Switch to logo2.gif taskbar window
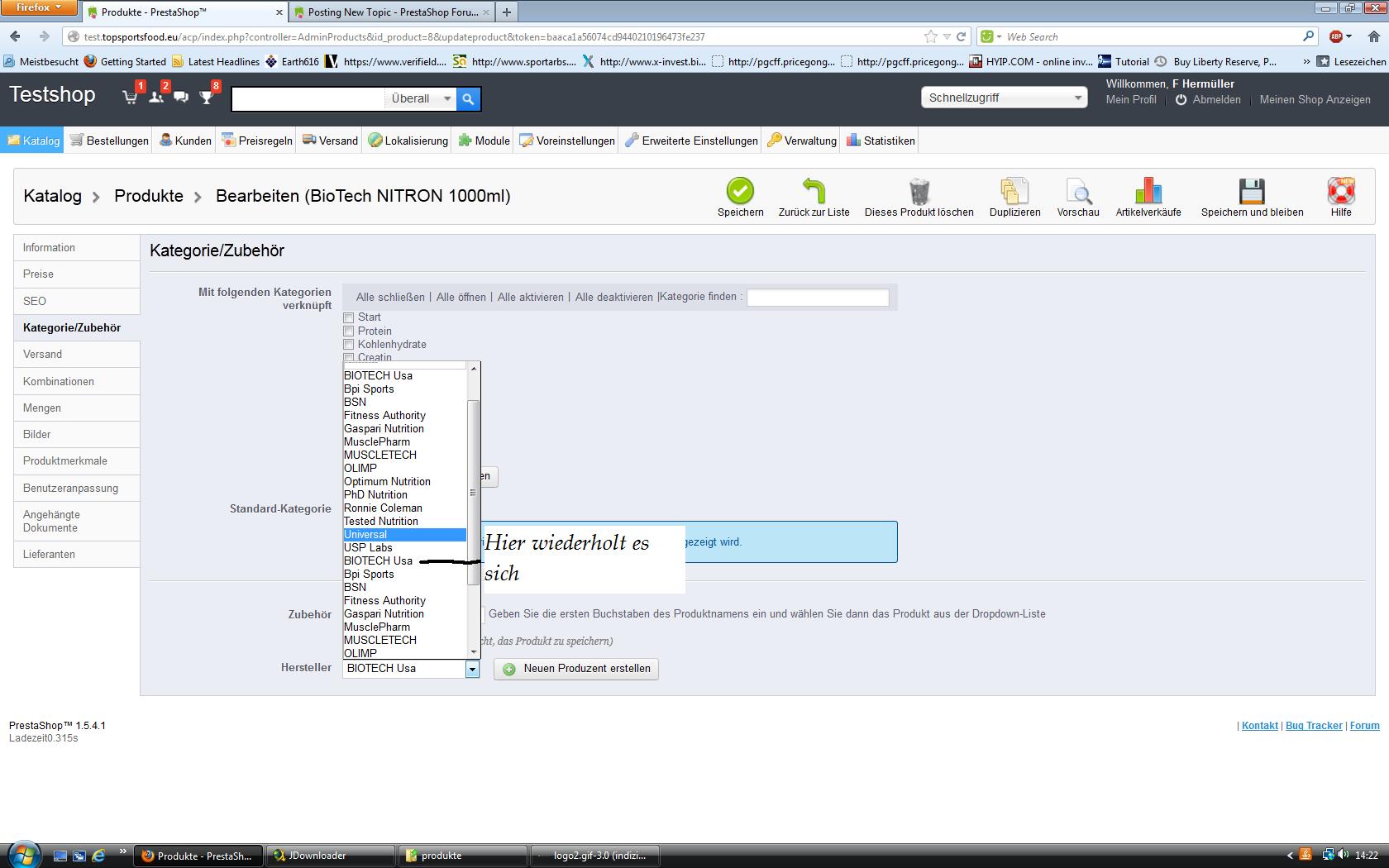Image resolution: width=1389 pixels, height=868 pixels. click(594, 856)
